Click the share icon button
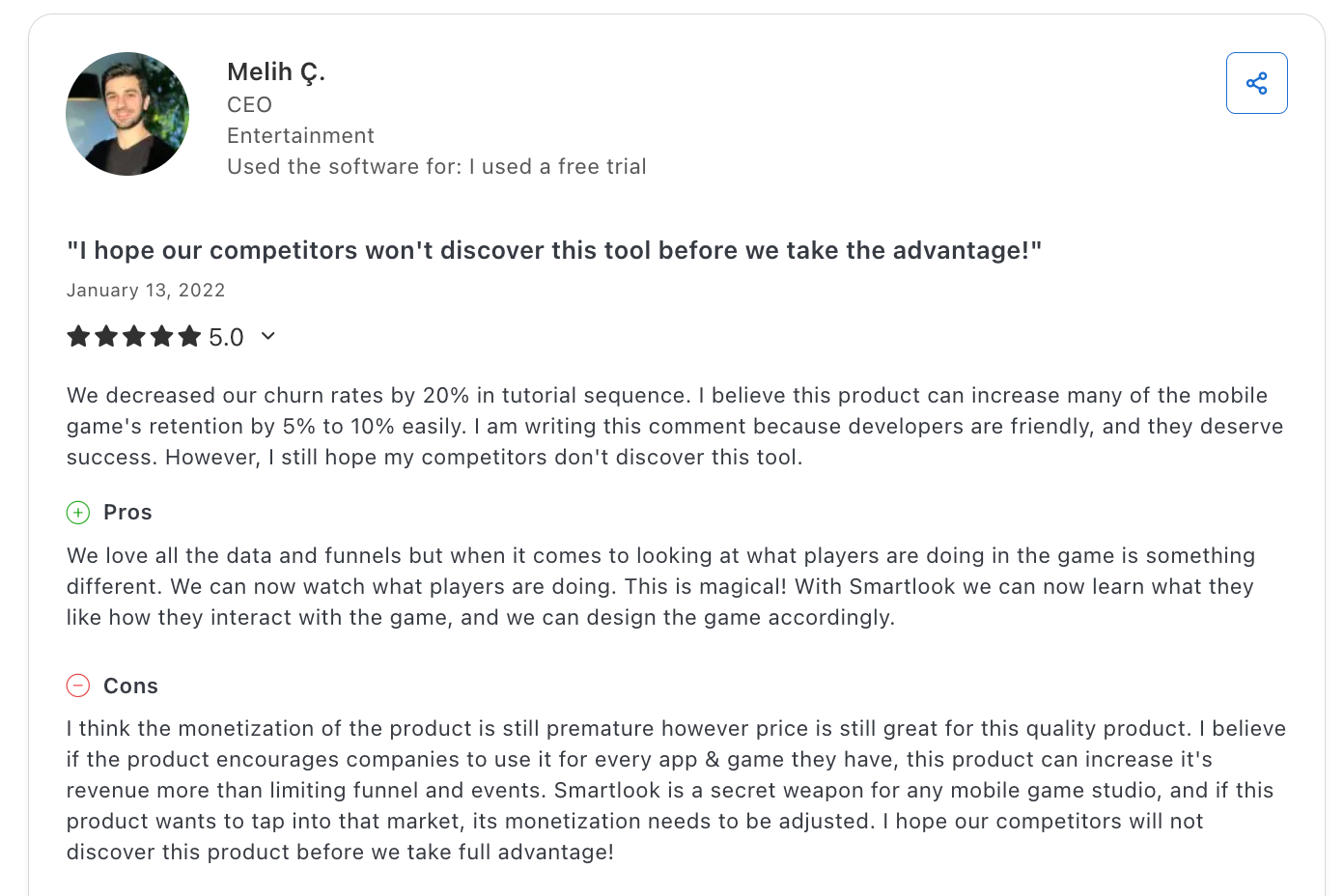The width and height of the screenshot is (1344, 896). coord(1256,83)
